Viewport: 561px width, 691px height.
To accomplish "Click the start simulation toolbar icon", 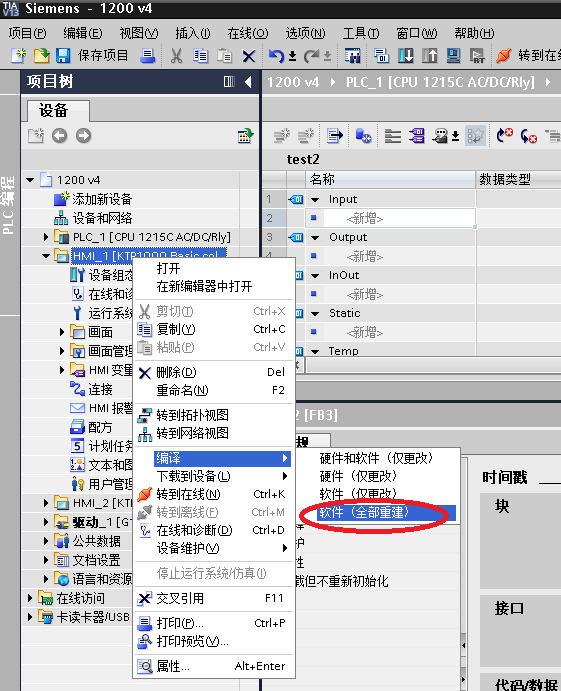I will (x=453, y=56).
